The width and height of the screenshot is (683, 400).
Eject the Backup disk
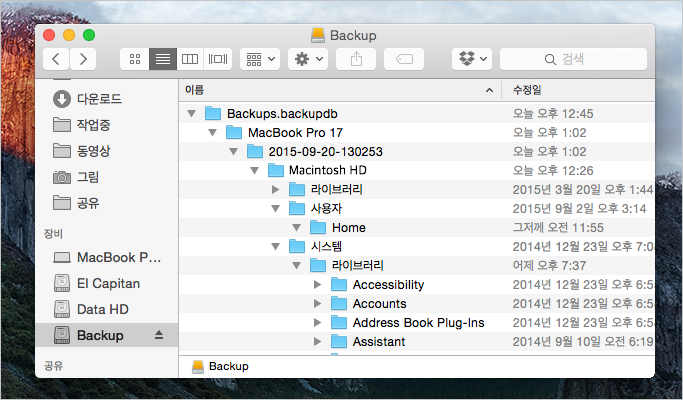pos(159,335)
